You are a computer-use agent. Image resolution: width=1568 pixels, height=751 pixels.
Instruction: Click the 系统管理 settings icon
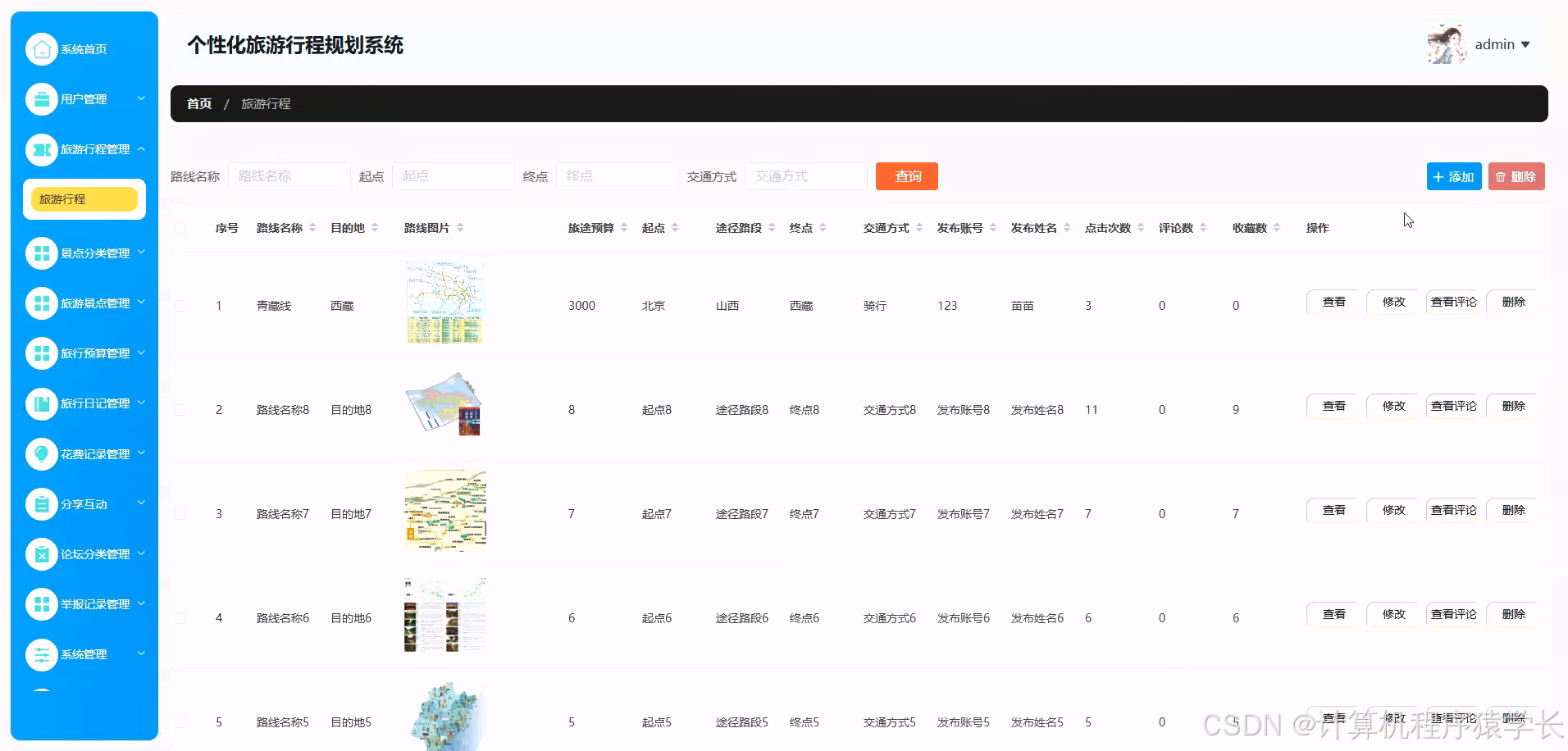point(42,654)
